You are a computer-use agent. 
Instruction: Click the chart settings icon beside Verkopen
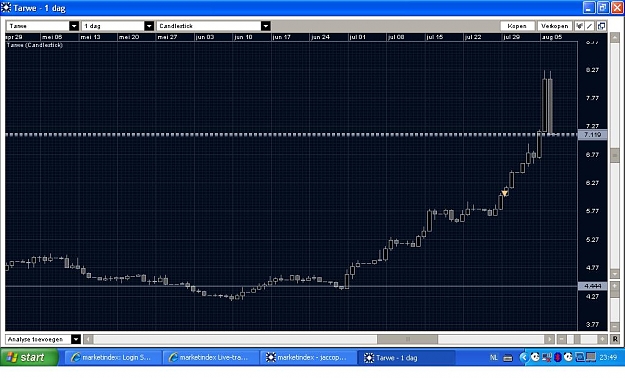click(579, 26)
